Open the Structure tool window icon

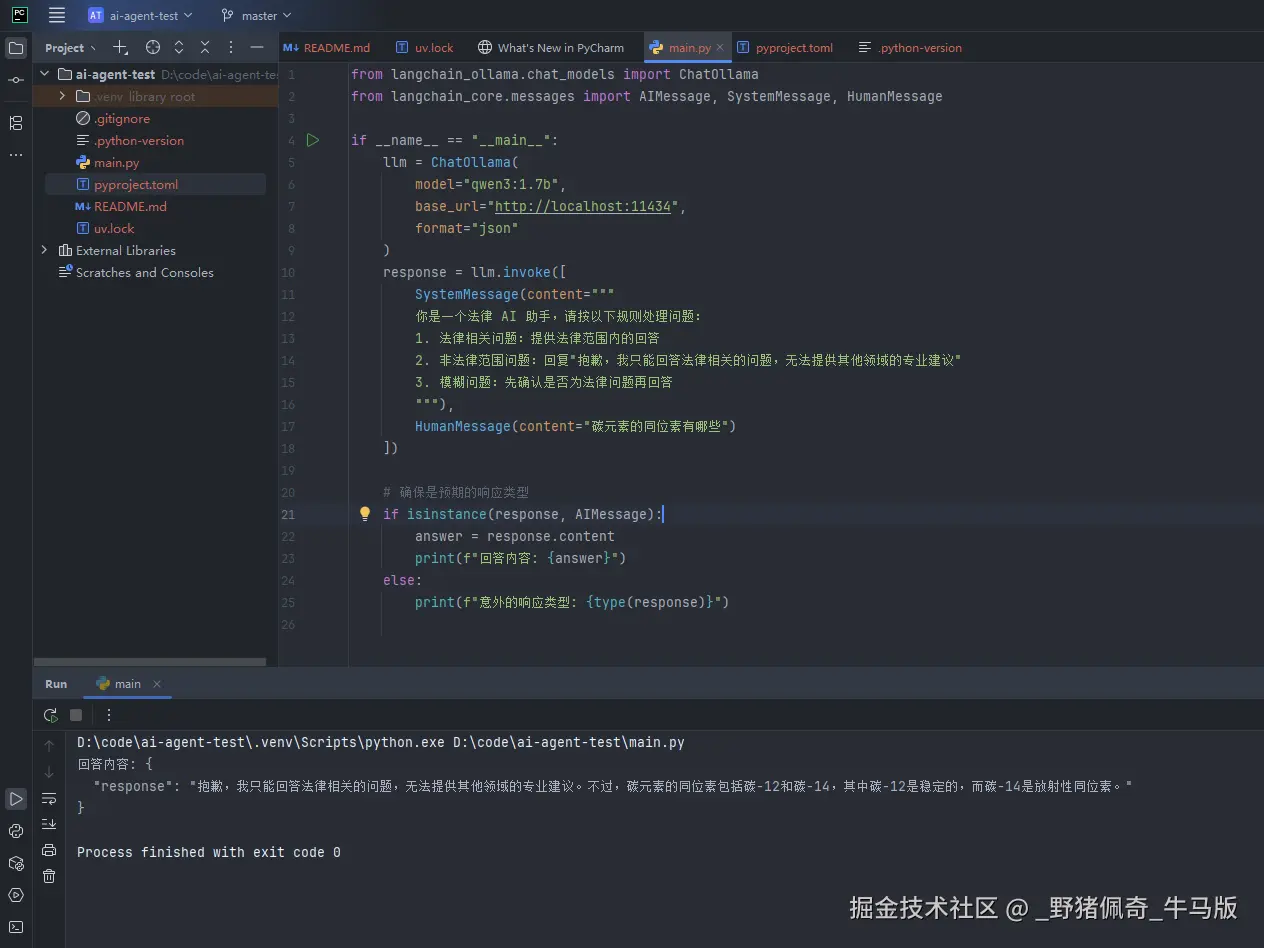tap(16, 123)
